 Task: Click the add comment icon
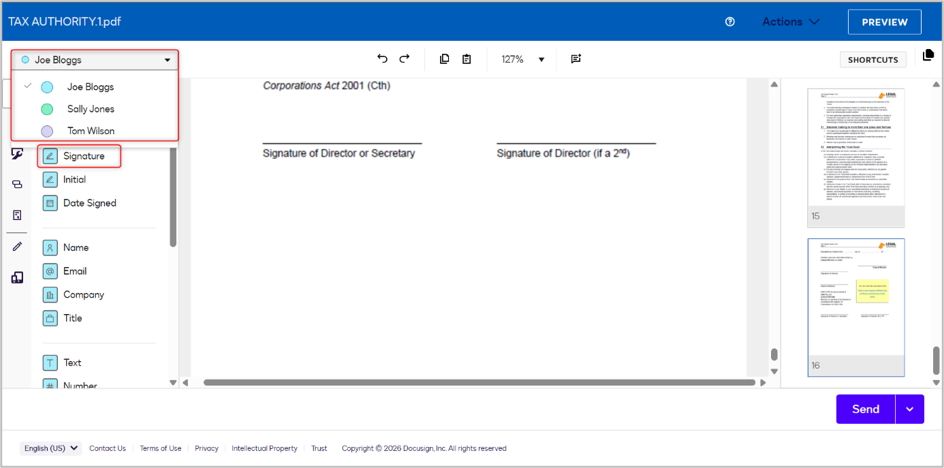pyautogui.click(x=576, y=59)
